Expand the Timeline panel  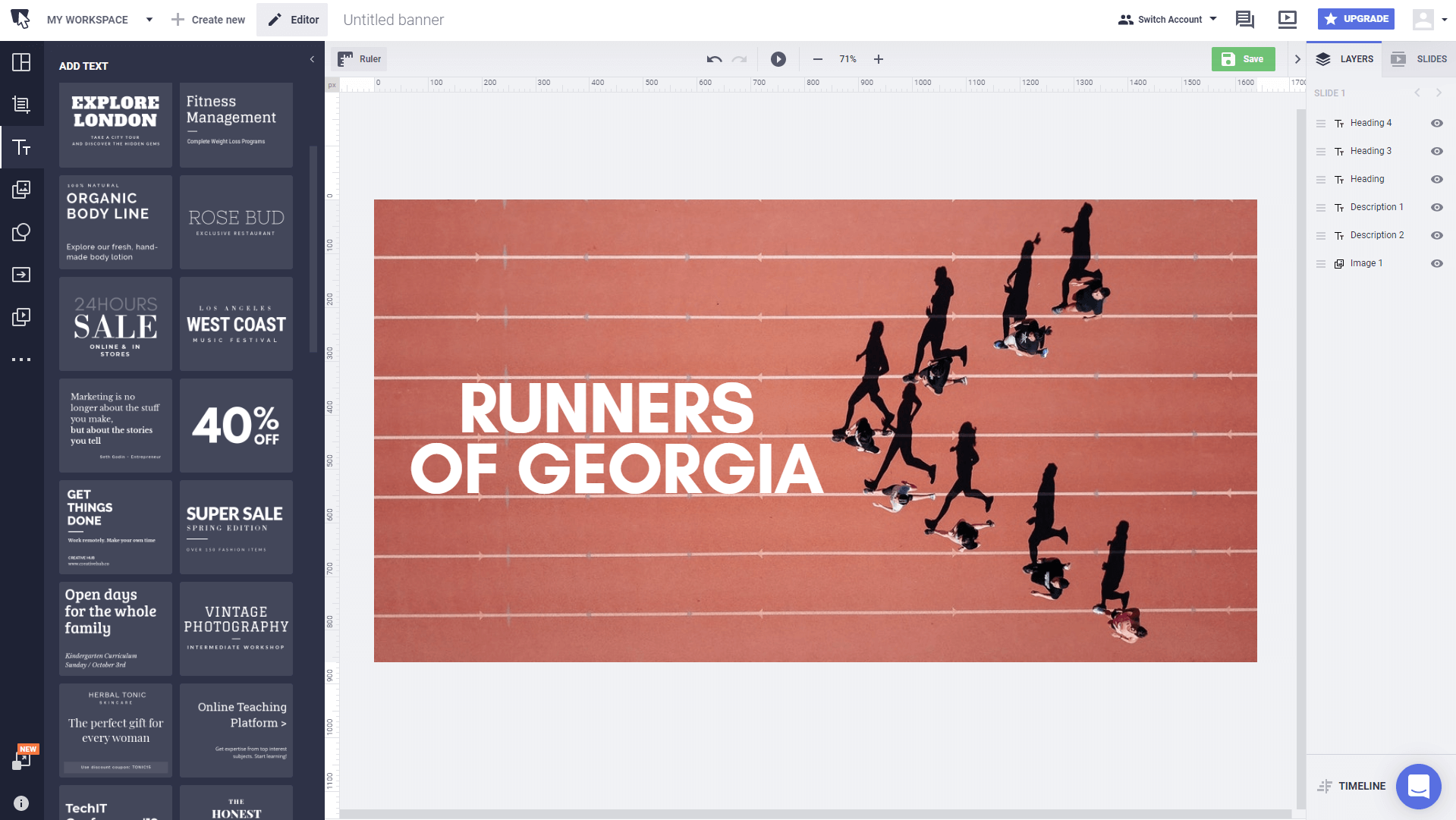(x=1352, y=787)
